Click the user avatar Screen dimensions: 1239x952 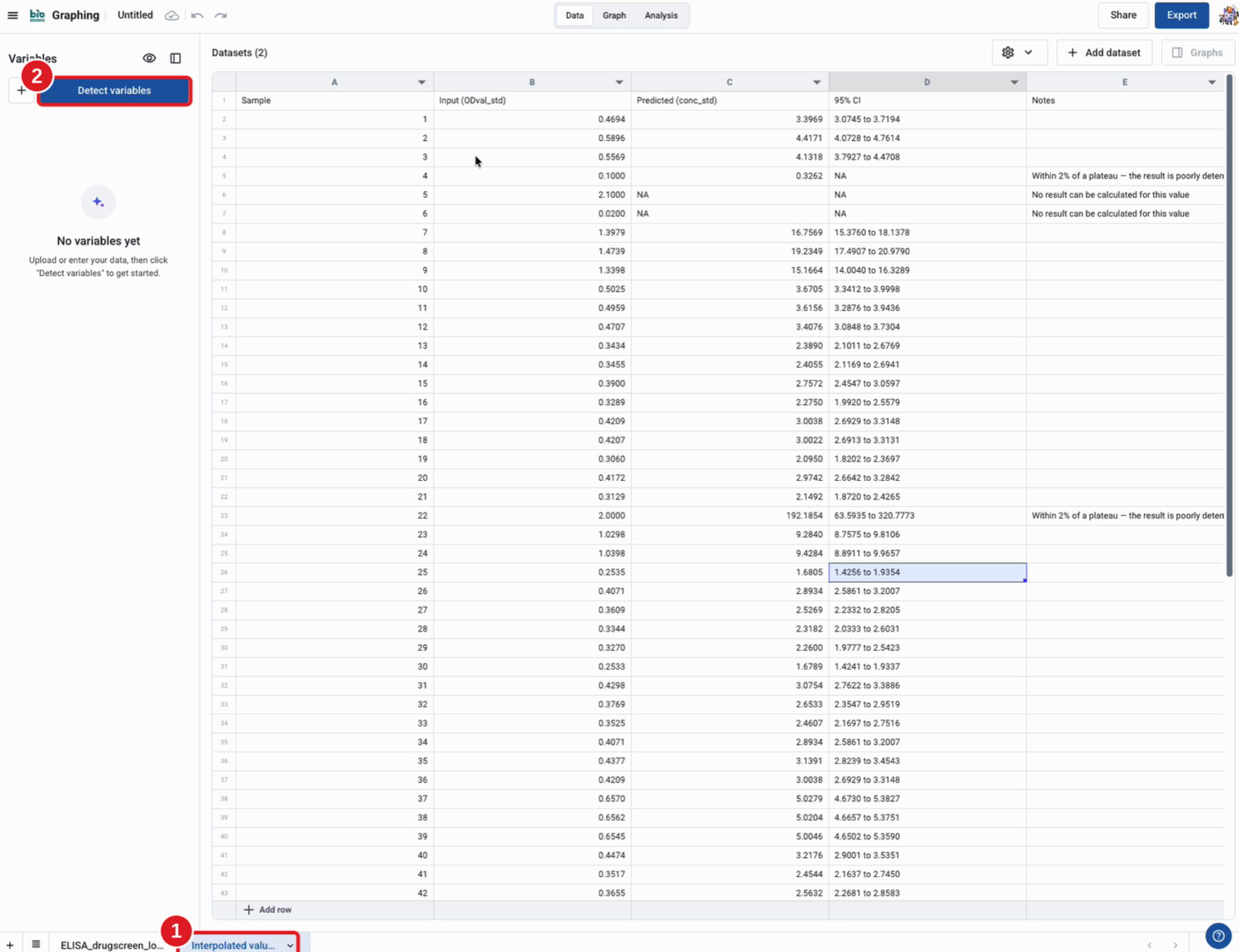[x=1228, y=15]
